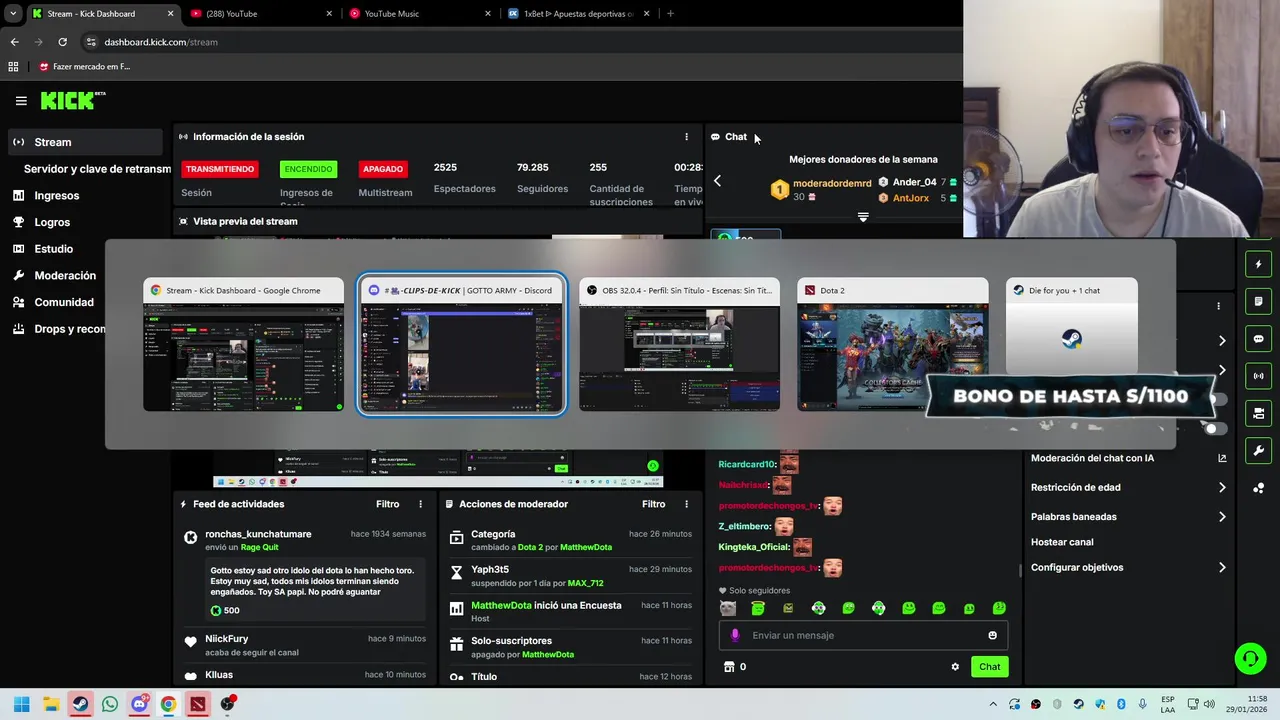Image resolution: width=1280 pixels, height=720 pixels.
Task: Click username Kingteka_Oficial in chat
Action: click(x=753, y=547)
